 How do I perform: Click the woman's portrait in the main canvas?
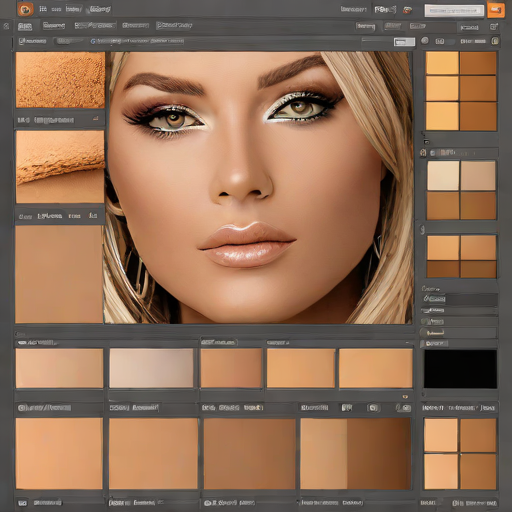258,187
